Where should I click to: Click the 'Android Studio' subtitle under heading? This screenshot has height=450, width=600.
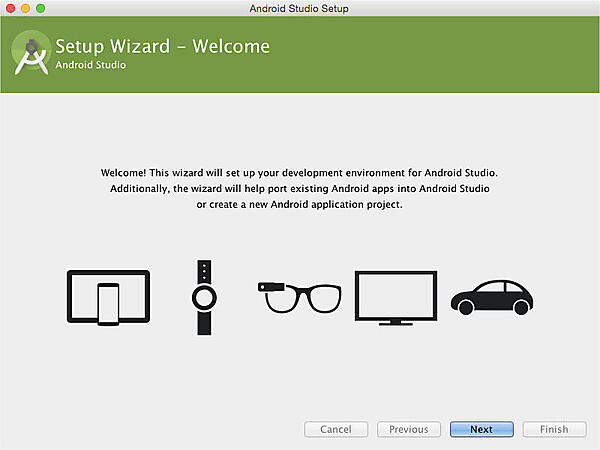(91, 65)
